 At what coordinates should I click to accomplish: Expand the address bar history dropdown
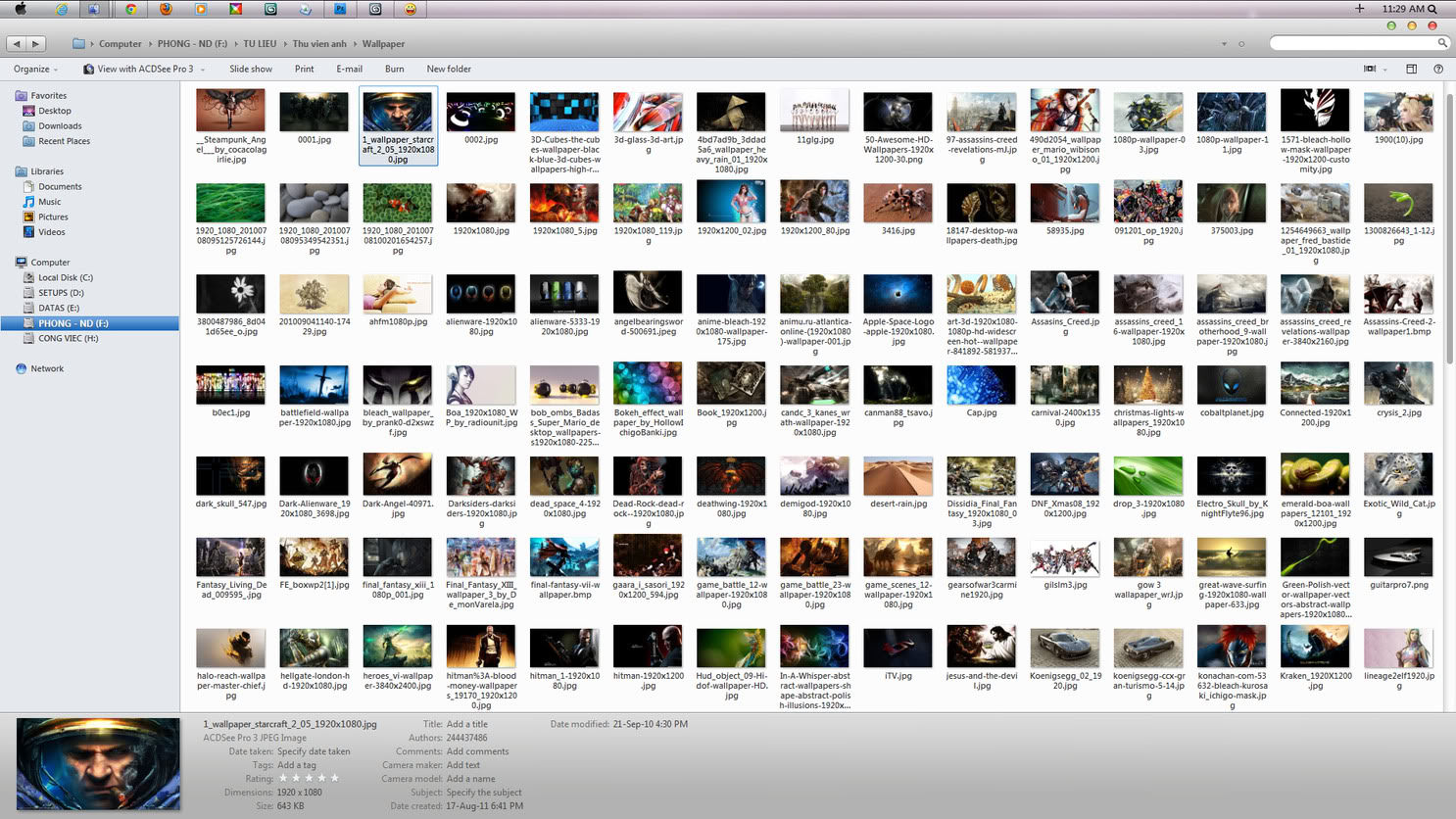pyautogui.click(x=1224, y=44)
